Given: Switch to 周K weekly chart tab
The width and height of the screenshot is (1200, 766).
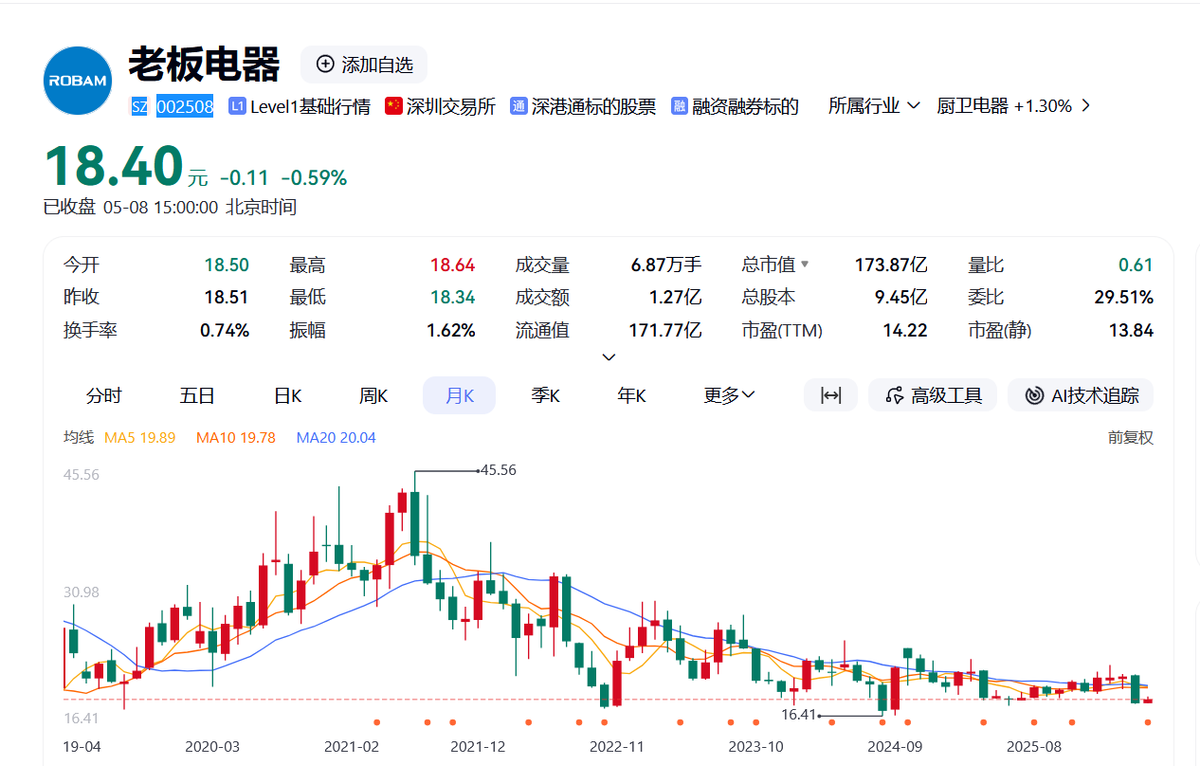Looking at the screenshot, I should 374,396.
